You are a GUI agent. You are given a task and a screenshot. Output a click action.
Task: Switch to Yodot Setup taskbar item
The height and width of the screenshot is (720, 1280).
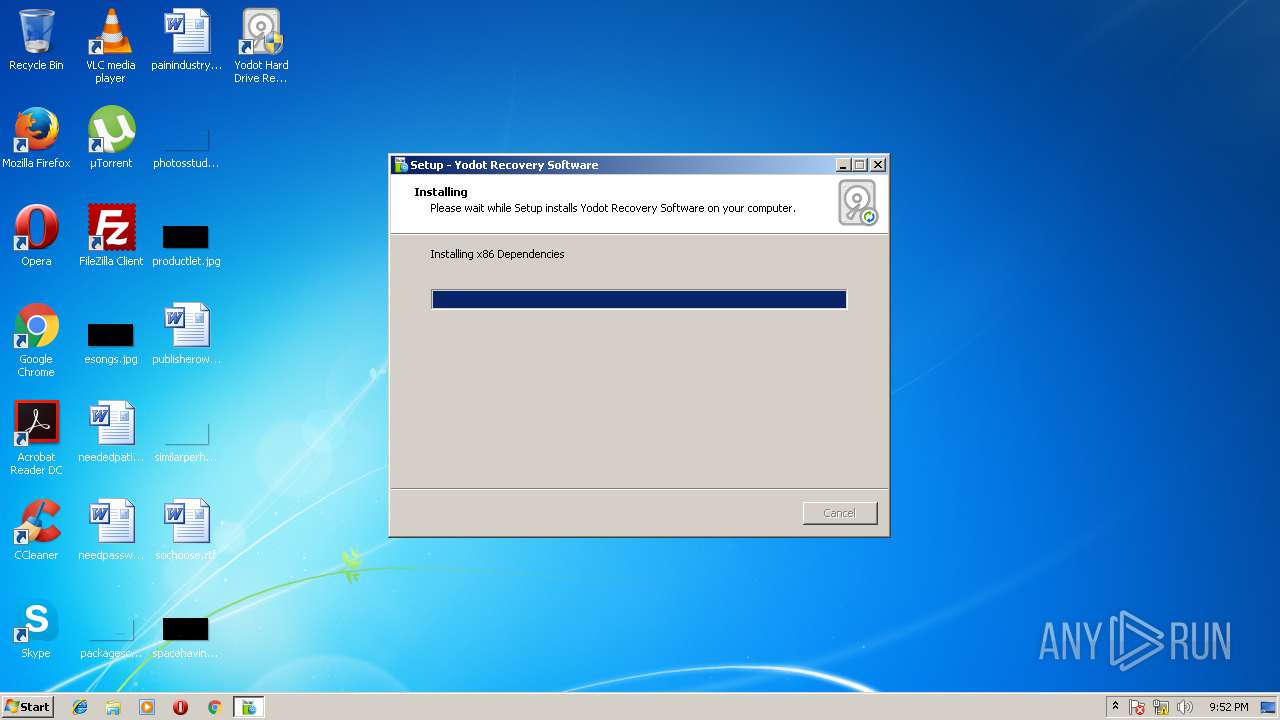click(x=248, y=707)
